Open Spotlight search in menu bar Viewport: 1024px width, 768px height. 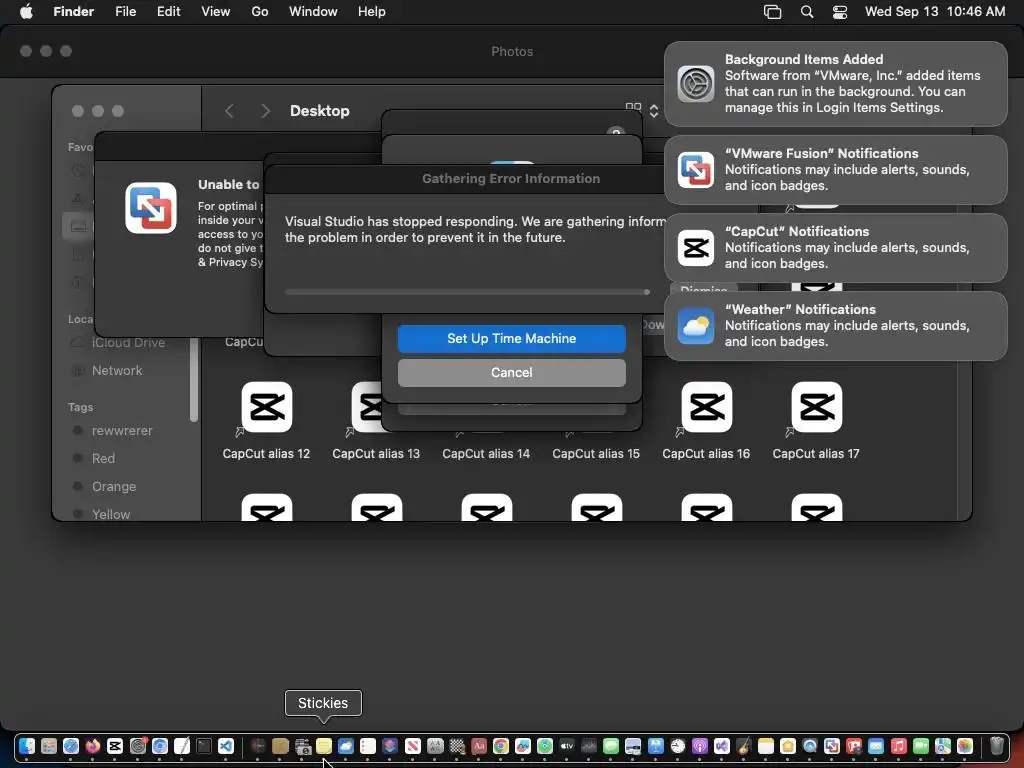point(807,12)
